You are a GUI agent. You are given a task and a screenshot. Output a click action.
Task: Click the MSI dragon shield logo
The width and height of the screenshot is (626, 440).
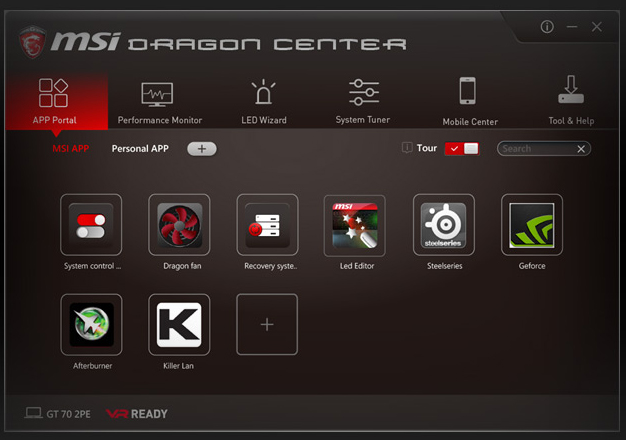click(32, 42)
